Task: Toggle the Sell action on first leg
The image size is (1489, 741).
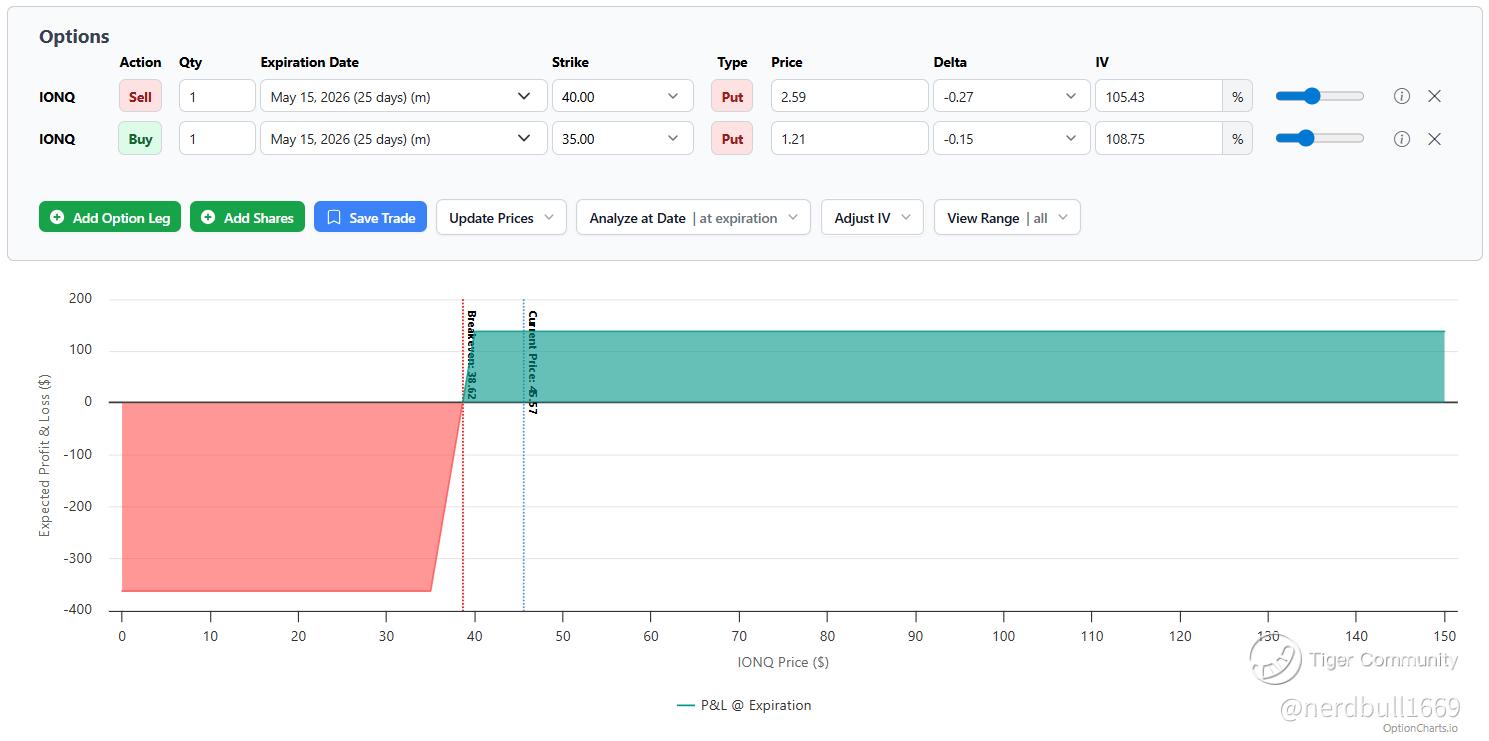Action: pyautogui.click(x=140, y=97)
